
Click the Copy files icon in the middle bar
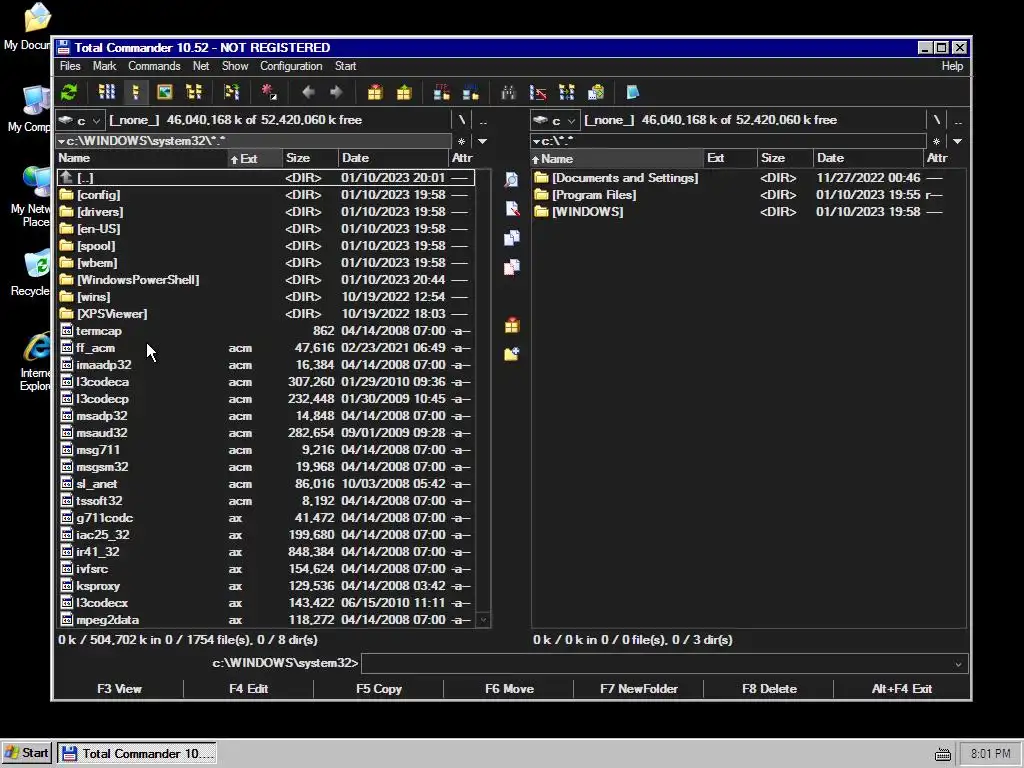[x=511, y=238]
